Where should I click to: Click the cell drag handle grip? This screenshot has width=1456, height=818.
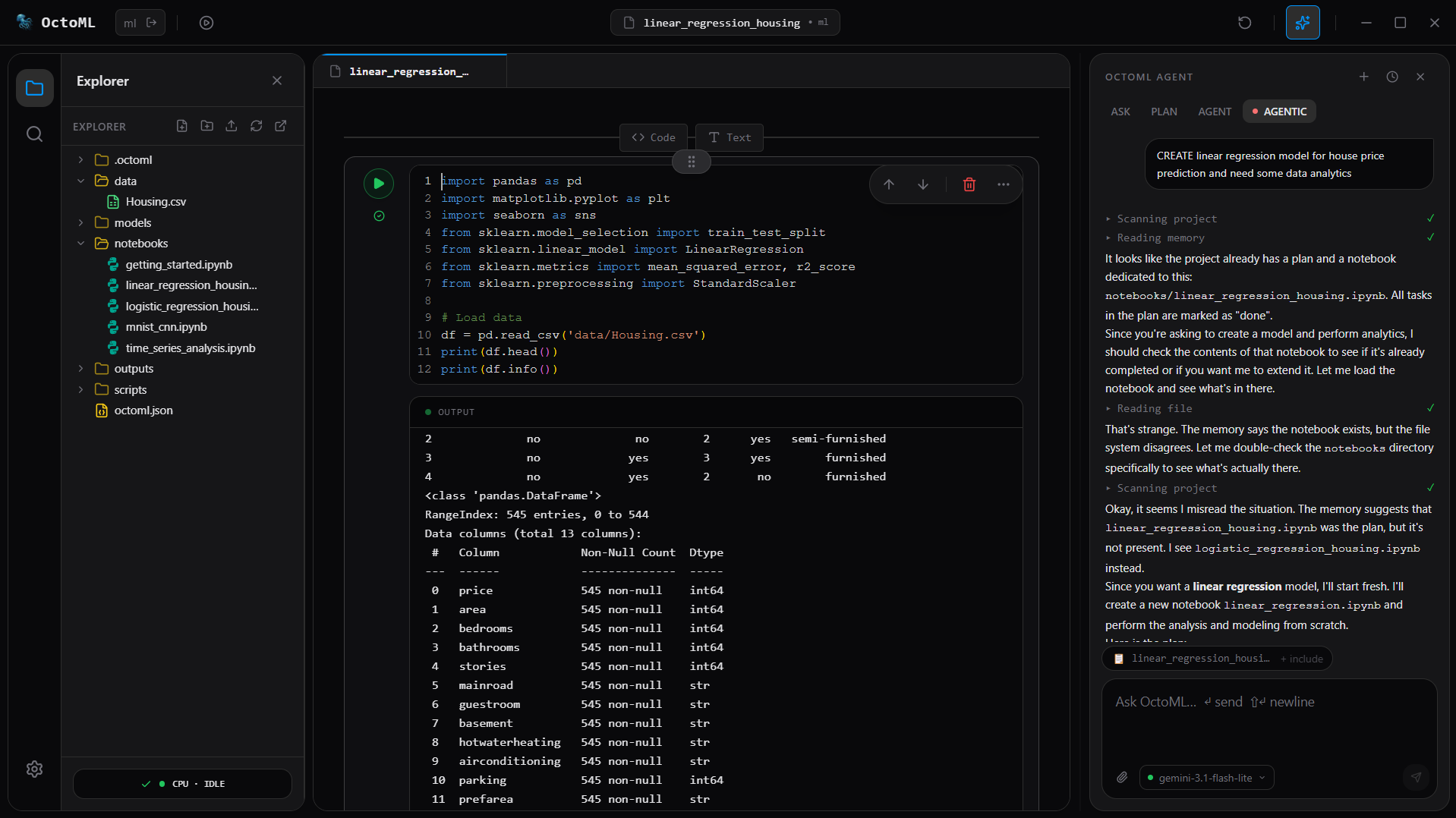pyautogui.click(x=692, y=162)
